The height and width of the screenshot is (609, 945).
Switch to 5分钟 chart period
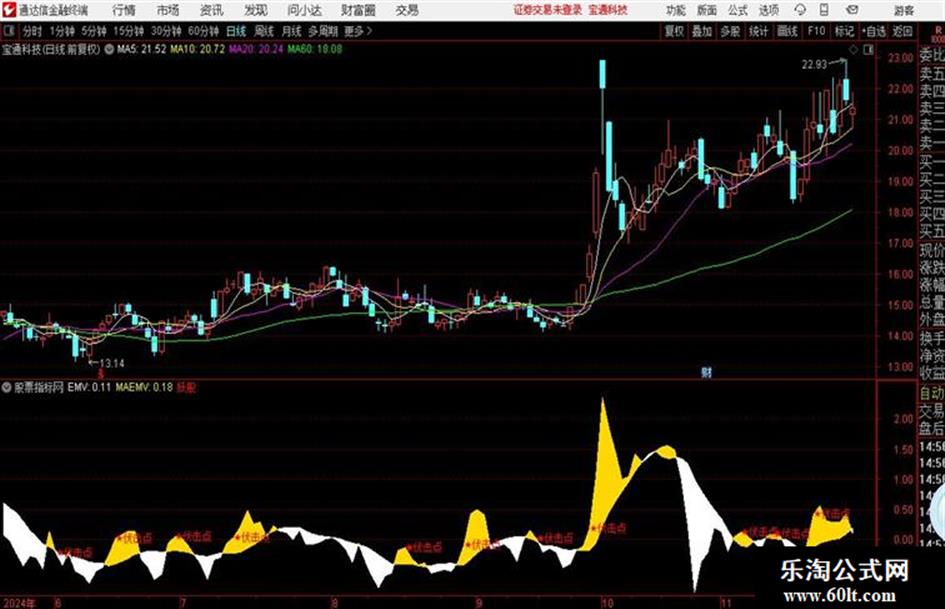(94, 31)
